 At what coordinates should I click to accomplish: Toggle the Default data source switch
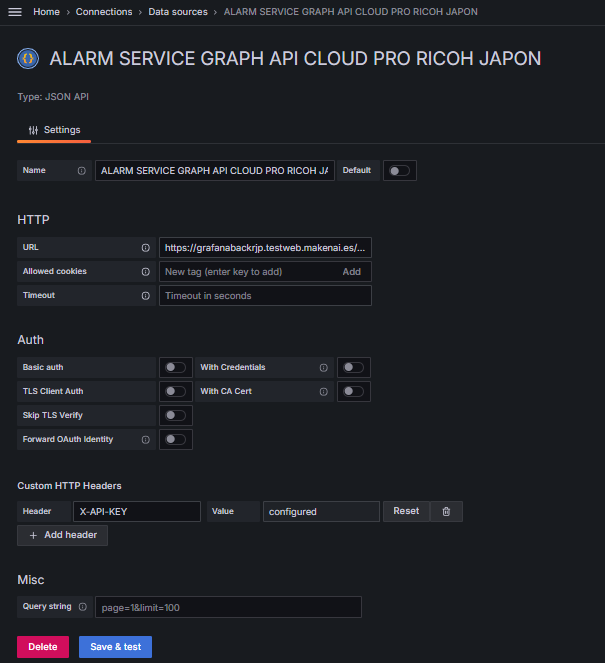coord(399,171)
